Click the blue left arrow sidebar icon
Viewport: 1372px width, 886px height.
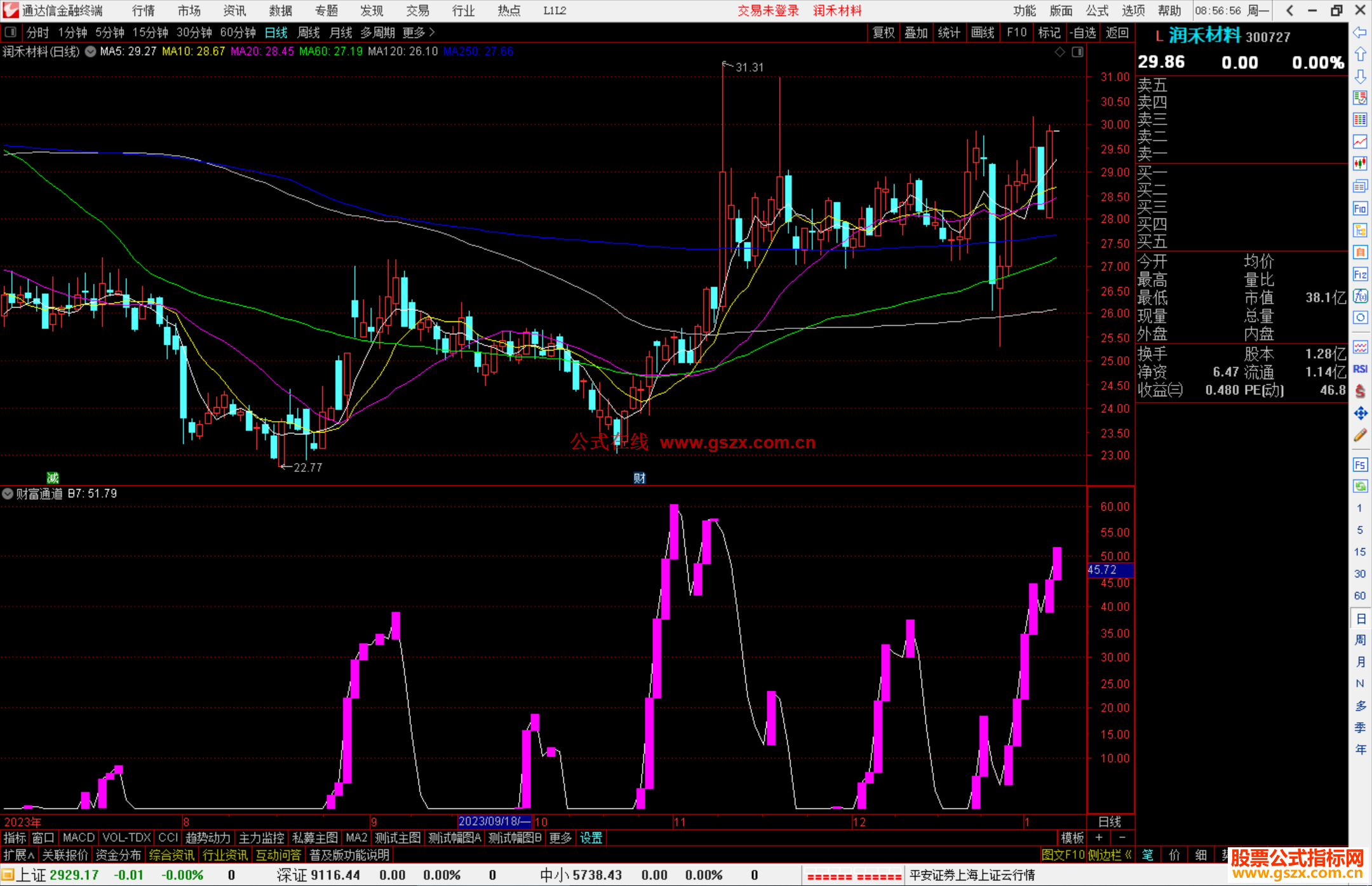point(1360,32)
